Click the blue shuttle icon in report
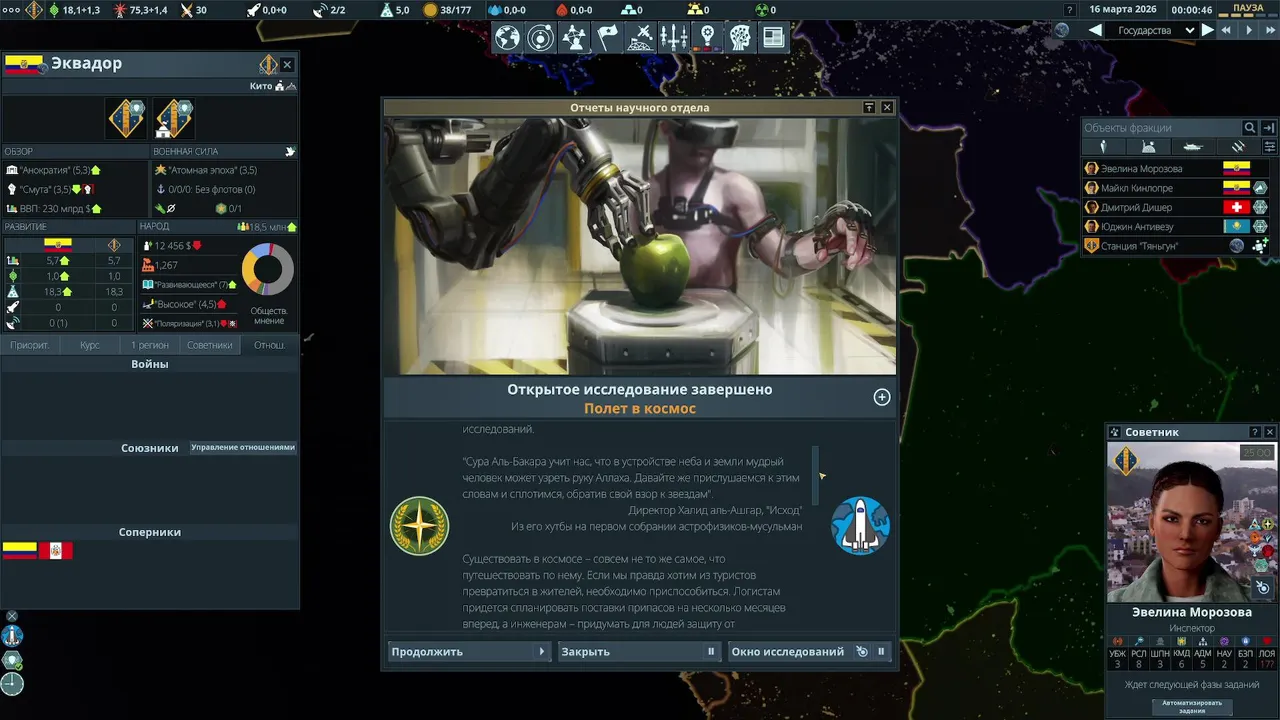 click(x=860, y=526)
